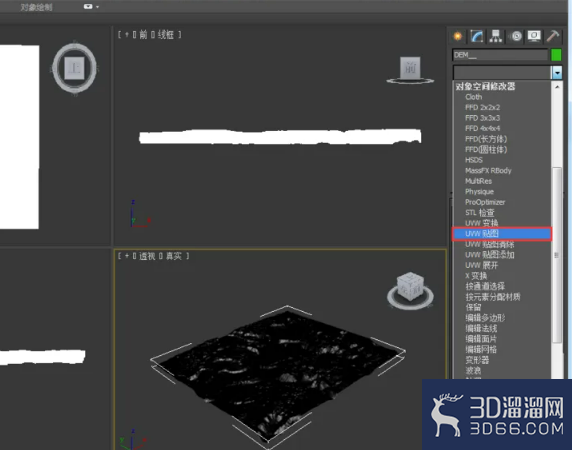Choose the MassFX RBody modifier
572x450 pixels.
pos(488,171)
